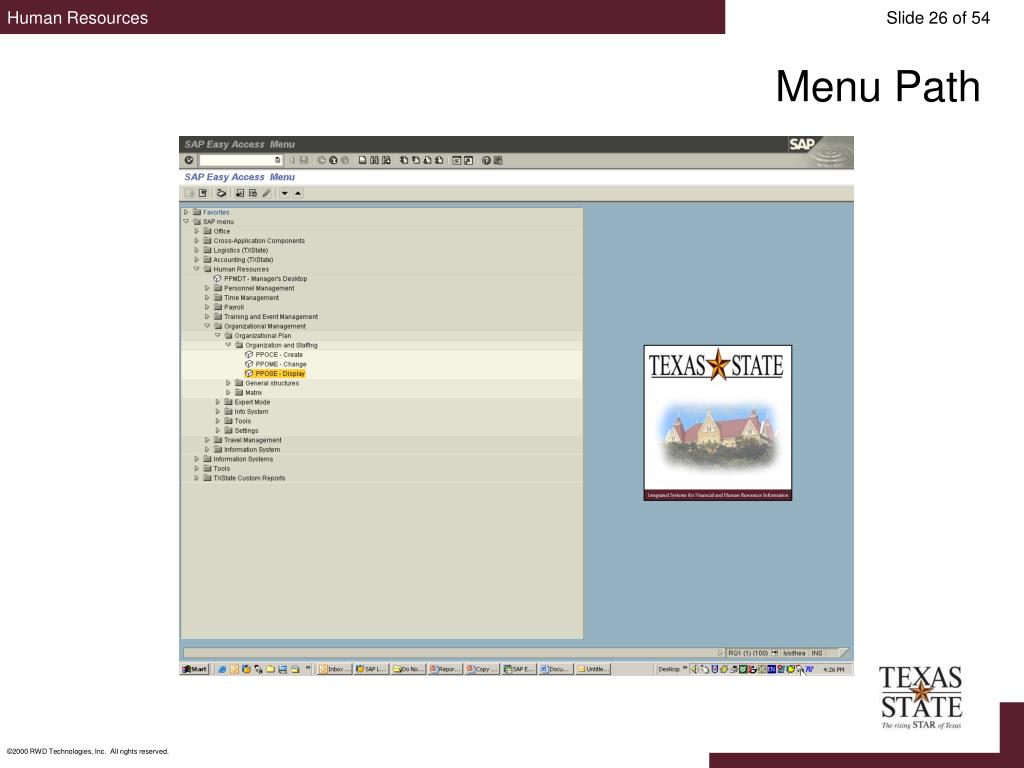Click the Customize Local Layout icon
The height and width of the screenshot is (768, 1024).
(x=498, y=160)
